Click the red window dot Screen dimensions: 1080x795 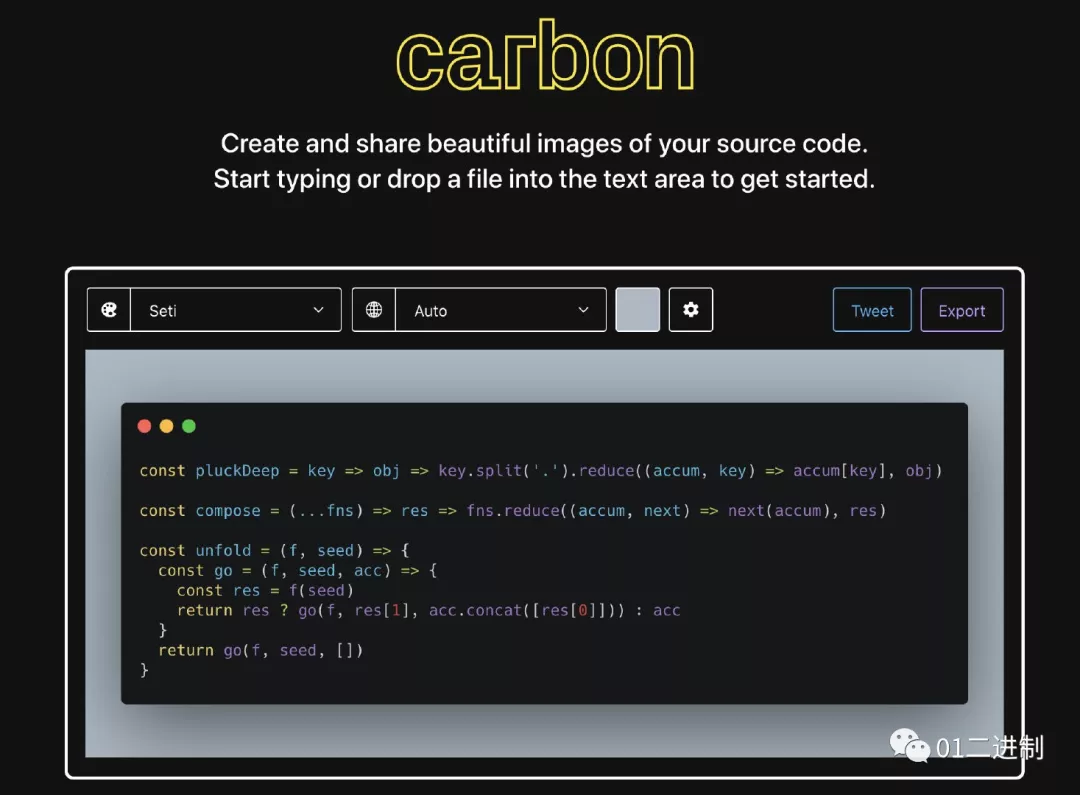pyautogui.click(x=144, y=426)
